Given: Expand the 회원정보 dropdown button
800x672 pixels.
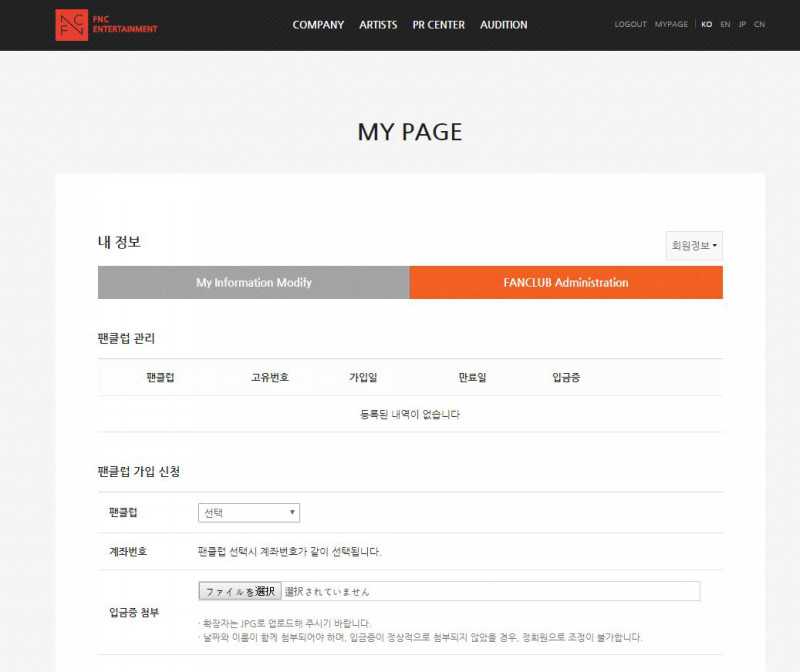Looking at the screenshot, I should (x=694, y=245).
